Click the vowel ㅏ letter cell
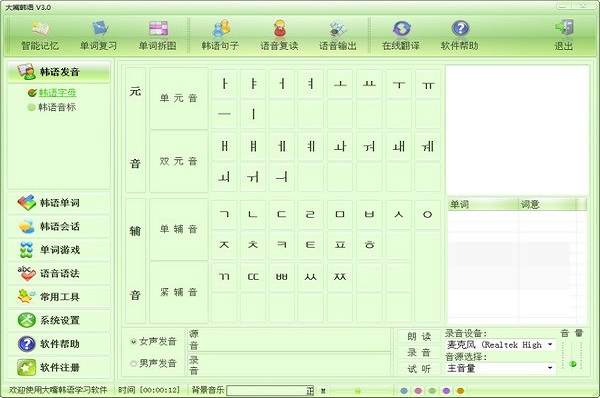This screenshot has height=398, width=600. click(224, 83)
